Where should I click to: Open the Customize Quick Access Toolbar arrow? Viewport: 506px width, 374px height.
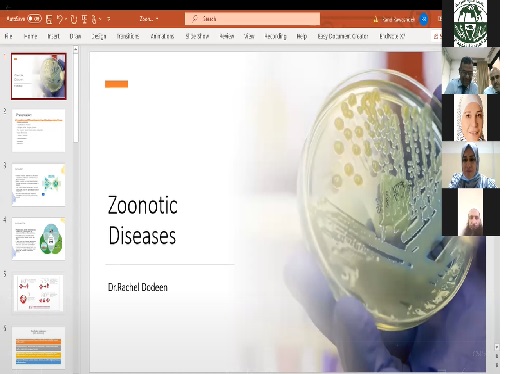coord(109,19)
